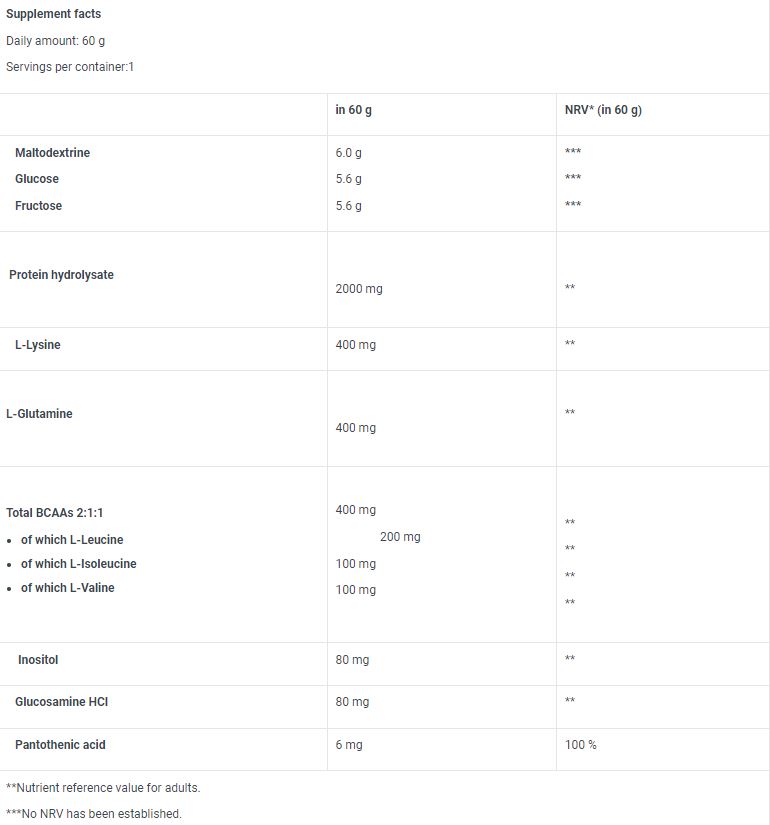
Task: Click the Inositol row label
Action: tap(38, 660)
